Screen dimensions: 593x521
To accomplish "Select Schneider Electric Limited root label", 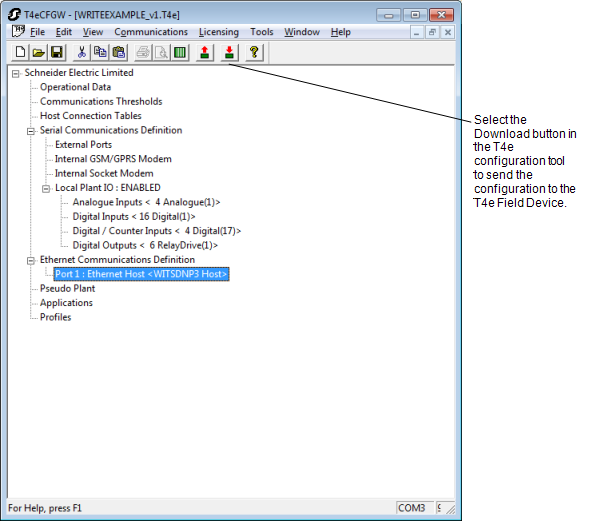I will pos(79,73).
